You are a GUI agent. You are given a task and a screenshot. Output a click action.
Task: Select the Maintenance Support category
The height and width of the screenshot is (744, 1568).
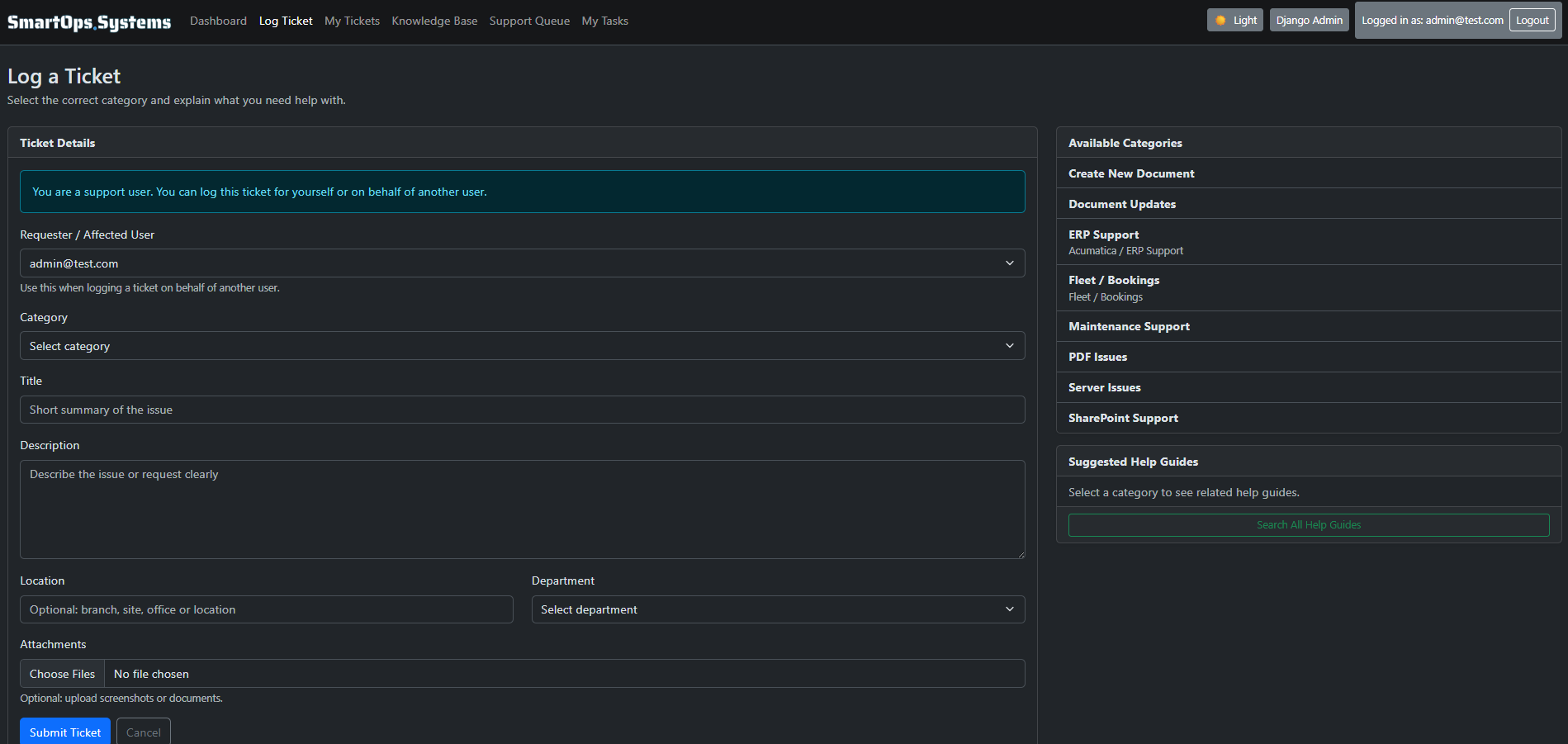point(1309,326)
